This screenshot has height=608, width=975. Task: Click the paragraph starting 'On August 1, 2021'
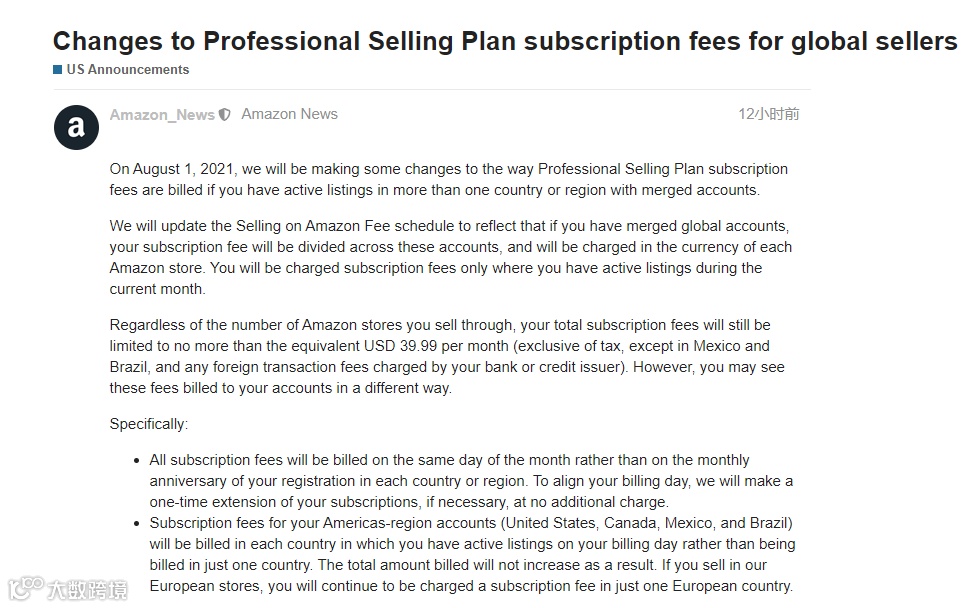449,180
